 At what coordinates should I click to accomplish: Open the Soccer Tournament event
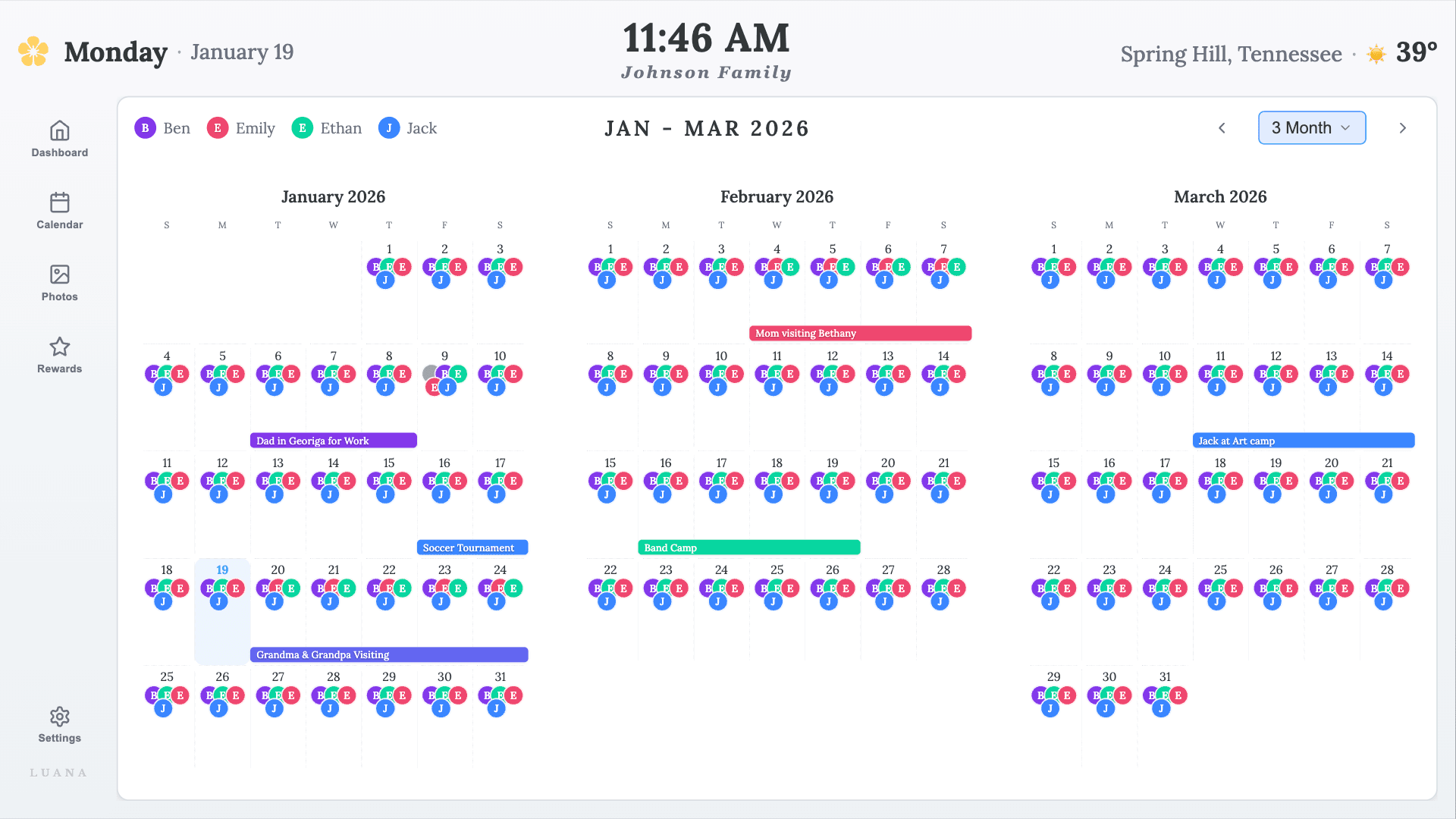pyautogui.click(x=472, y=547)
